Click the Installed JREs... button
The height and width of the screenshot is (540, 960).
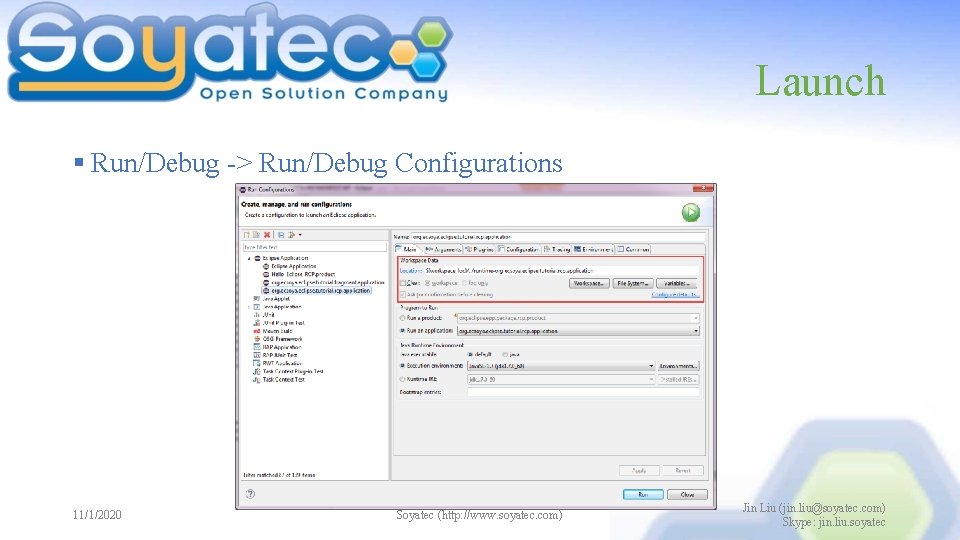[x=678, y=379]
